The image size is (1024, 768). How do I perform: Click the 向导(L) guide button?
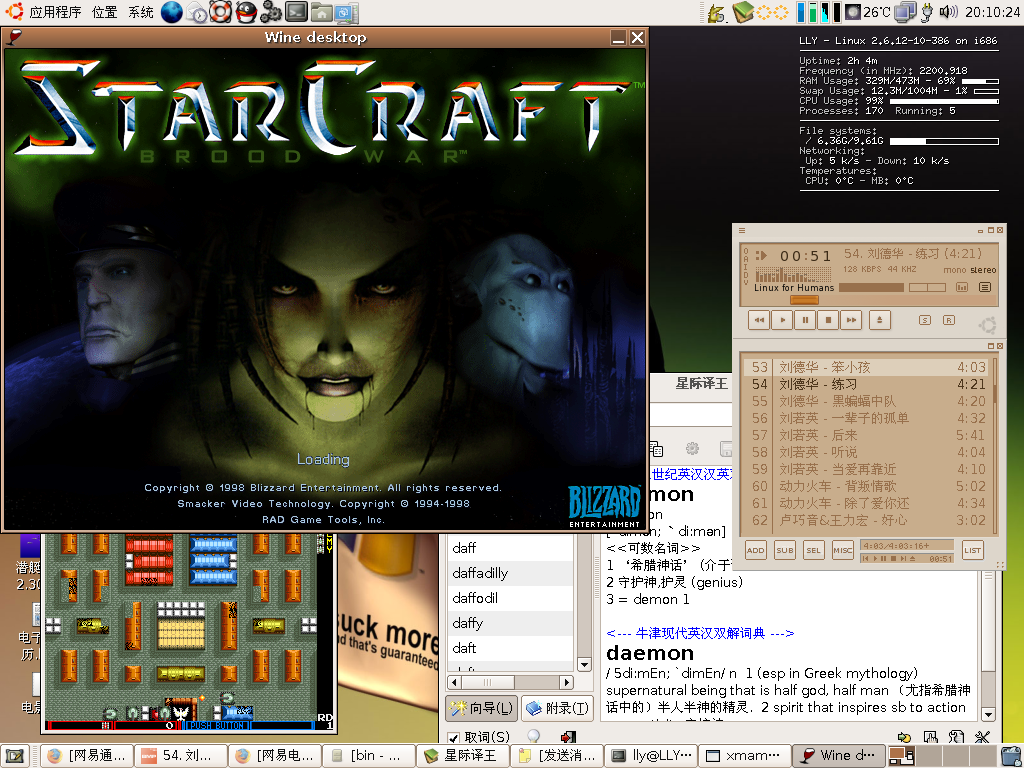point(482,708)
